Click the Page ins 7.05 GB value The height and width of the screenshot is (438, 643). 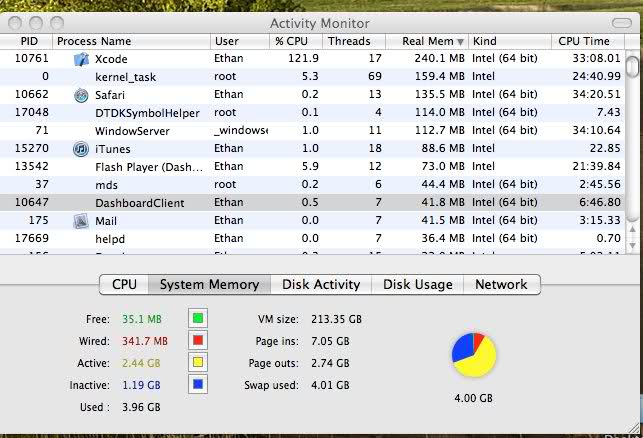[330, 341]
